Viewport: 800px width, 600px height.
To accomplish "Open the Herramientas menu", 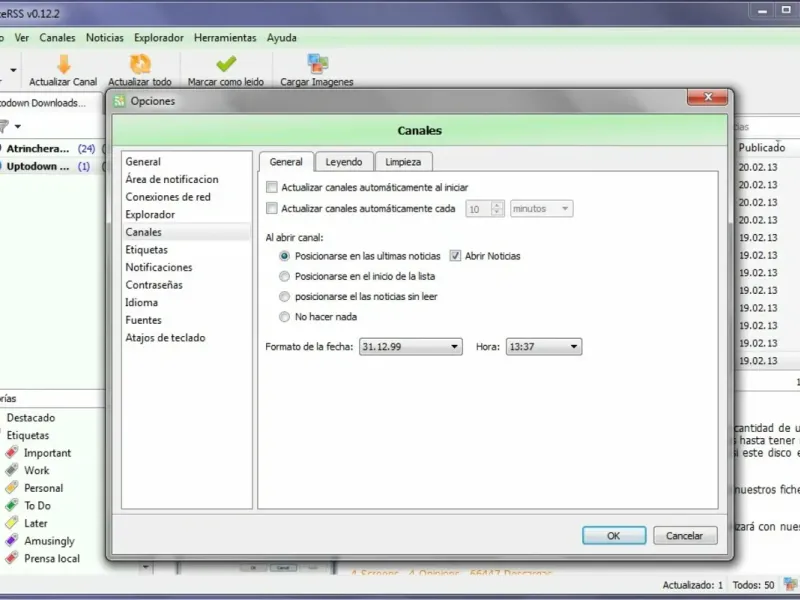I will point(225,38).
